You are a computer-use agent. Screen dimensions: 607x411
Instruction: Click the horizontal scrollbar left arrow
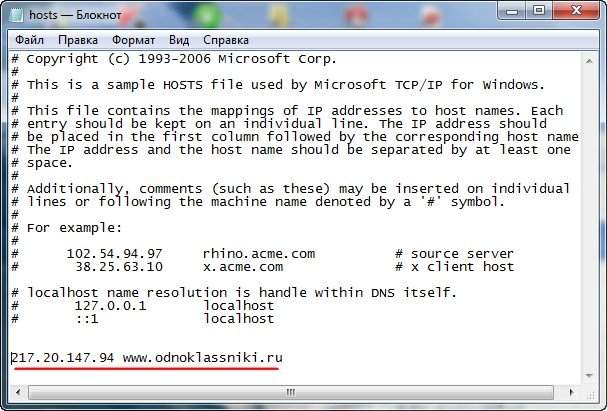pos(18,392)
